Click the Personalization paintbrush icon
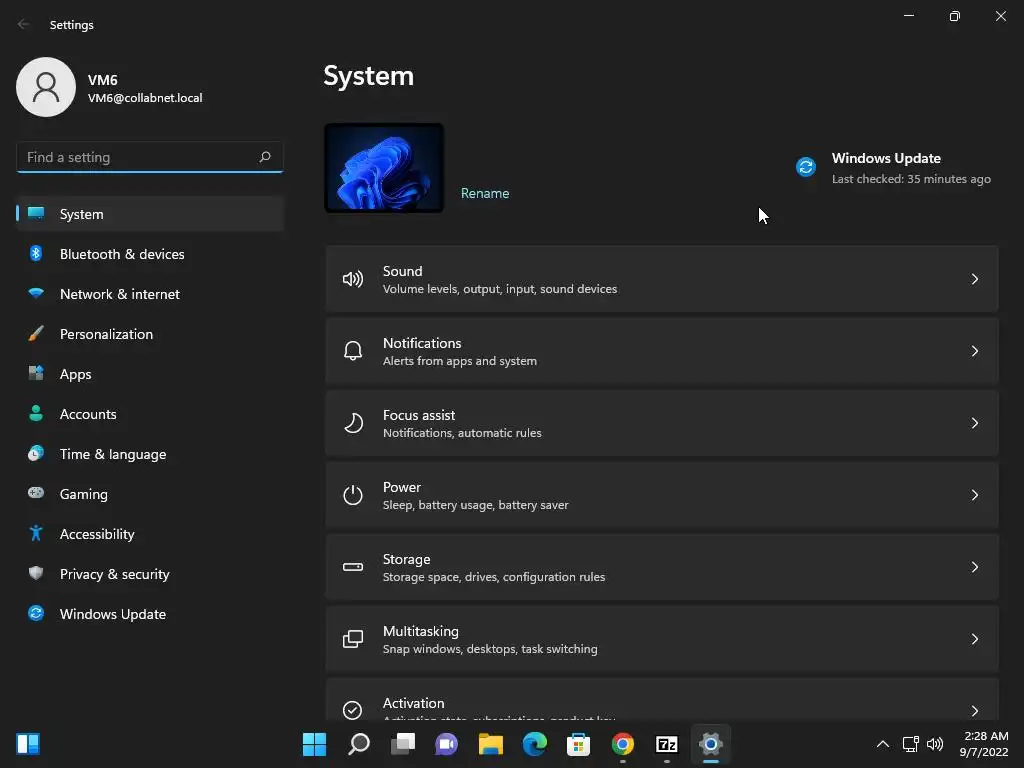Image resolution: width=1024 pixels, height=768 pixels. [36, 334]
